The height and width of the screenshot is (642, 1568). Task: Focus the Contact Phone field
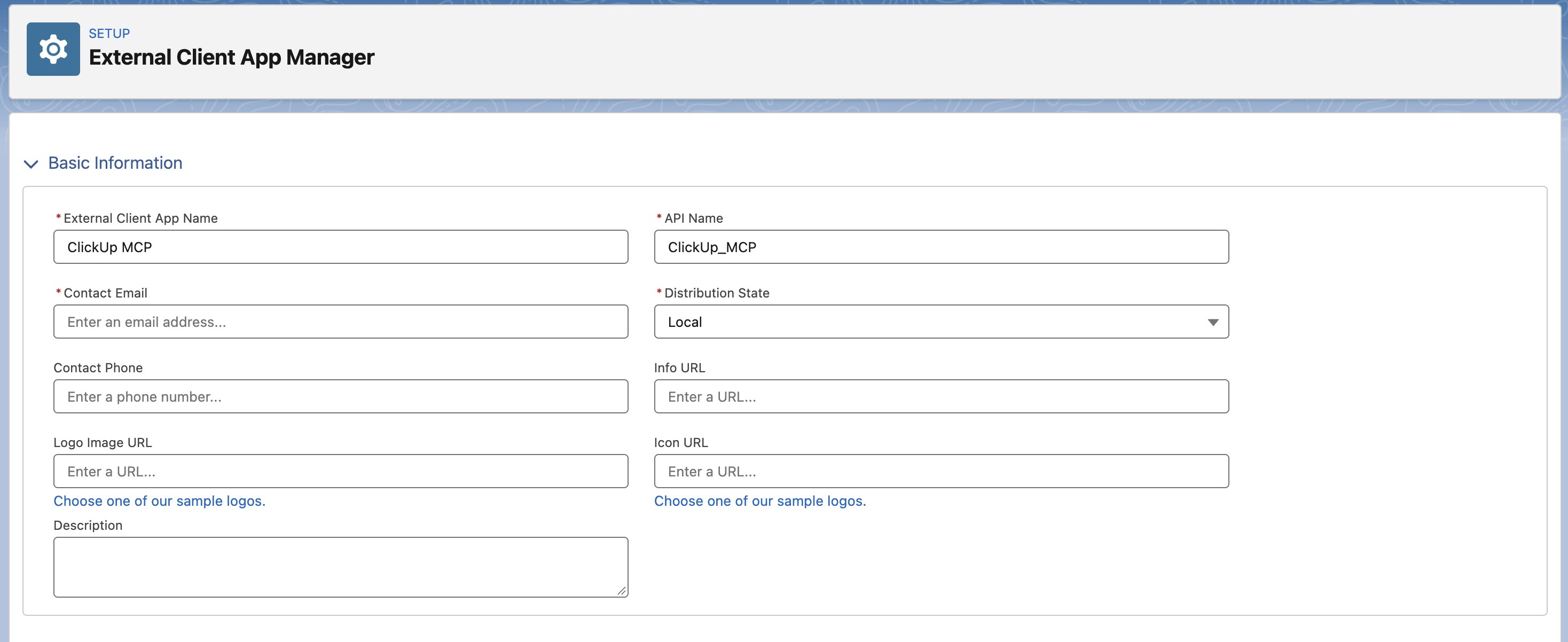pyautogui.click(x=340, y=396)
